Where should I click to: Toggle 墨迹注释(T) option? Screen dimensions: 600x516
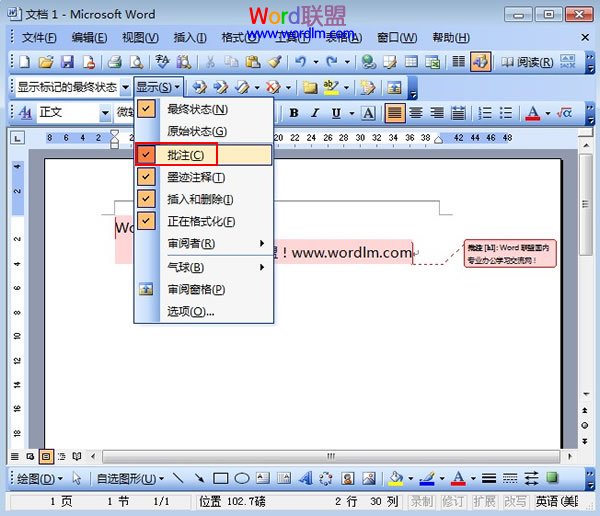click(x=204, y=177)
